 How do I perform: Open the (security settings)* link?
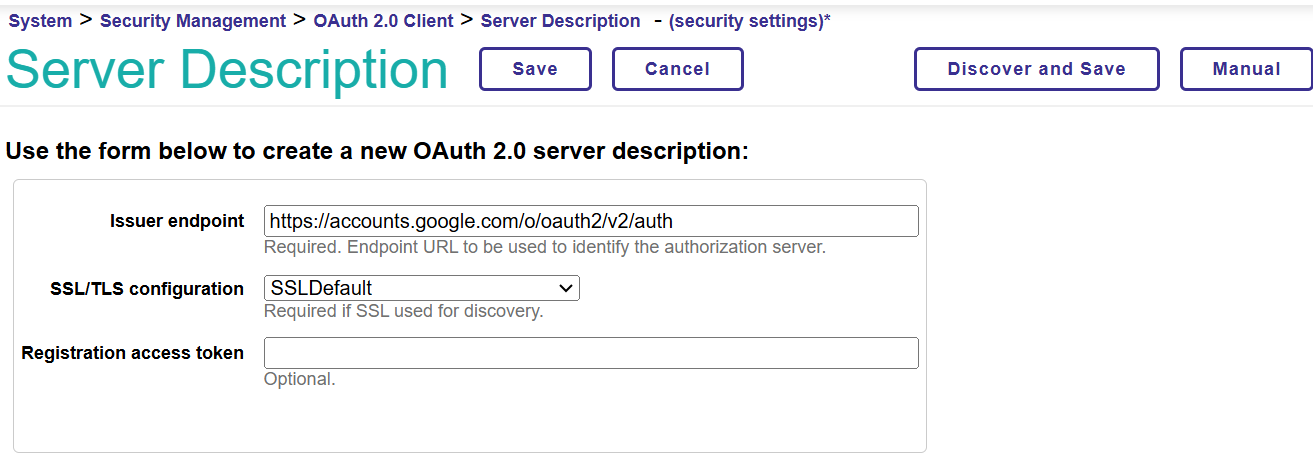tap(749, 21)
